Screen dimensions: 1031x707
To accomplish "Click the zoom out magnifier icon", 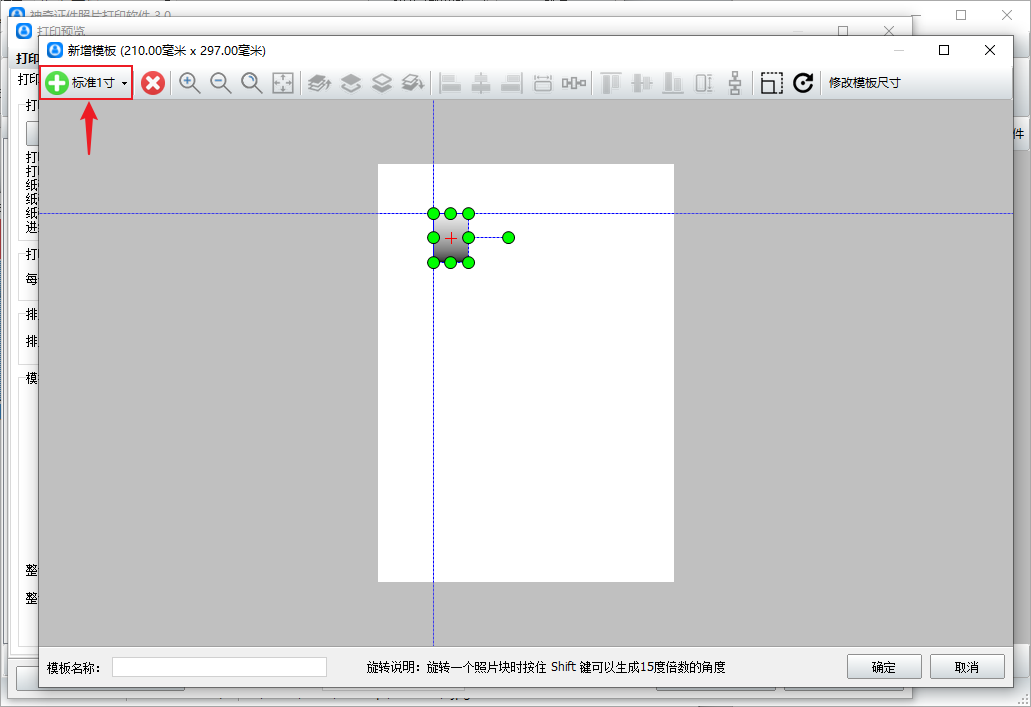I will (220, 83).
